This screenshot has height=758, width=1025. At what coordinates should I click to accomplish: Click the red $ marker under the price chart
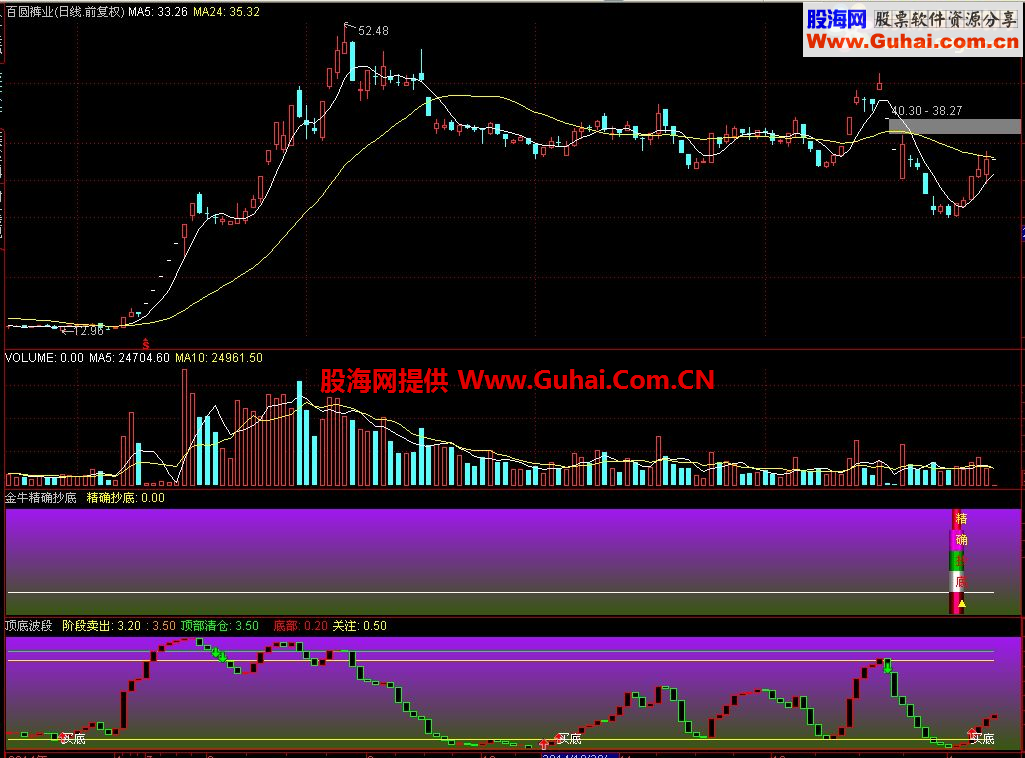click(x=146, y=344)
